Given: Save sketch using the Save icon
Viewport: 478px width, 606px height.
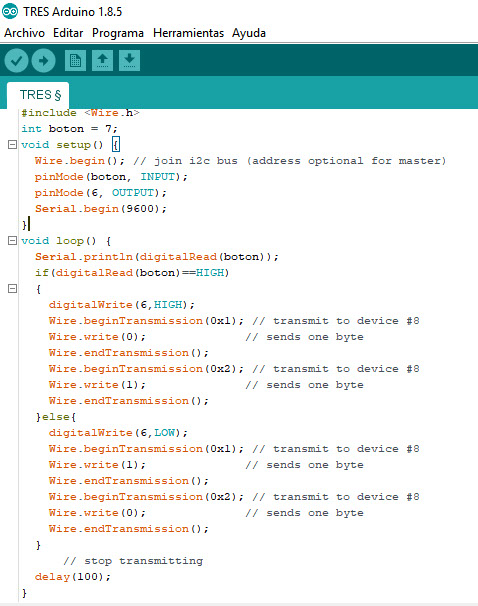Looking at the screenshot, I should (x=129, y=61).
